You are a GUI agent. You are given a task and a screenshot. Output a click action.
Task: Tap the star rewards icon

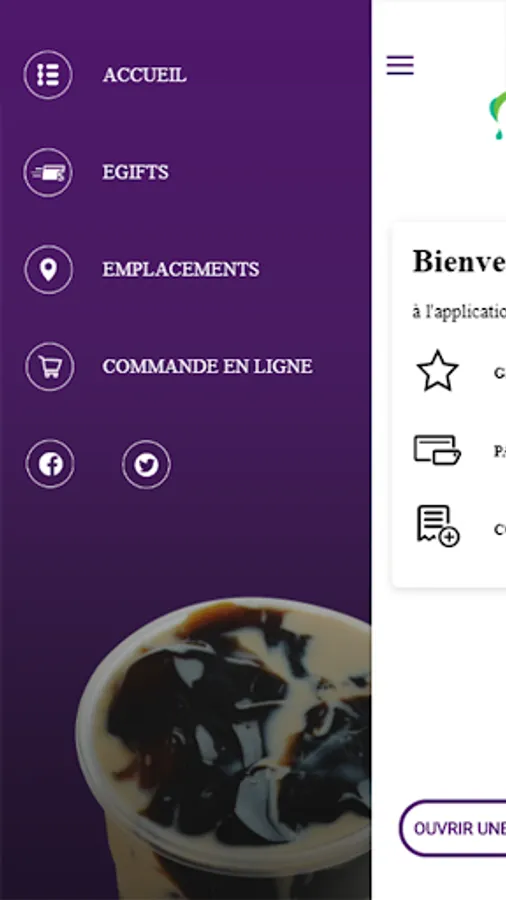click(438, 371)
